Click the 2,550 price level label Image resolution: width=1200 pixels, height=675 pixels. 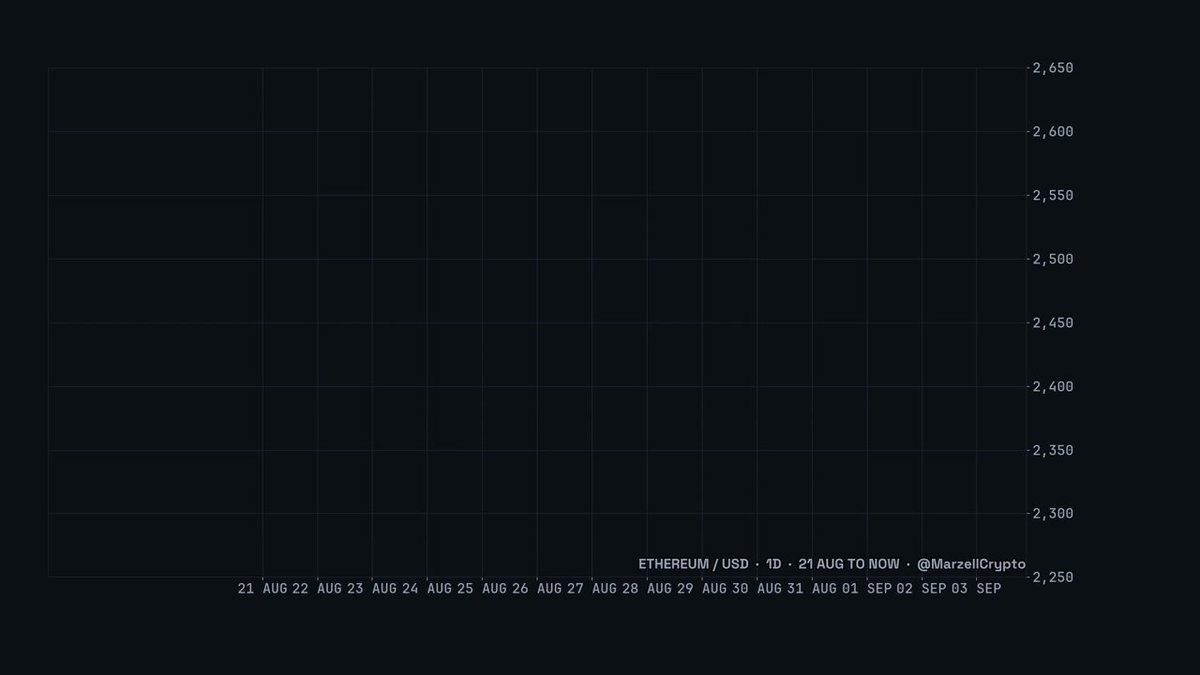1053,195
